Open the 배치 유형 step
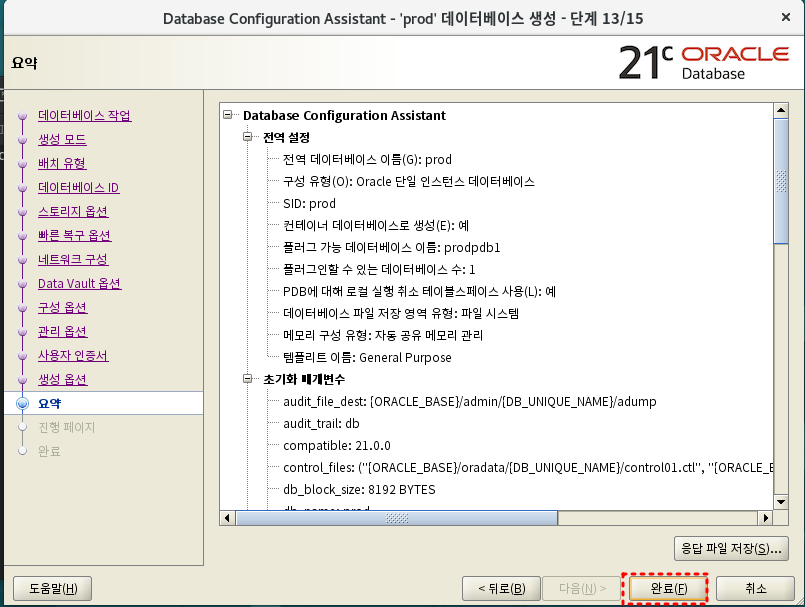The height and width of the screenshot is (607, 805). (62, 163)
